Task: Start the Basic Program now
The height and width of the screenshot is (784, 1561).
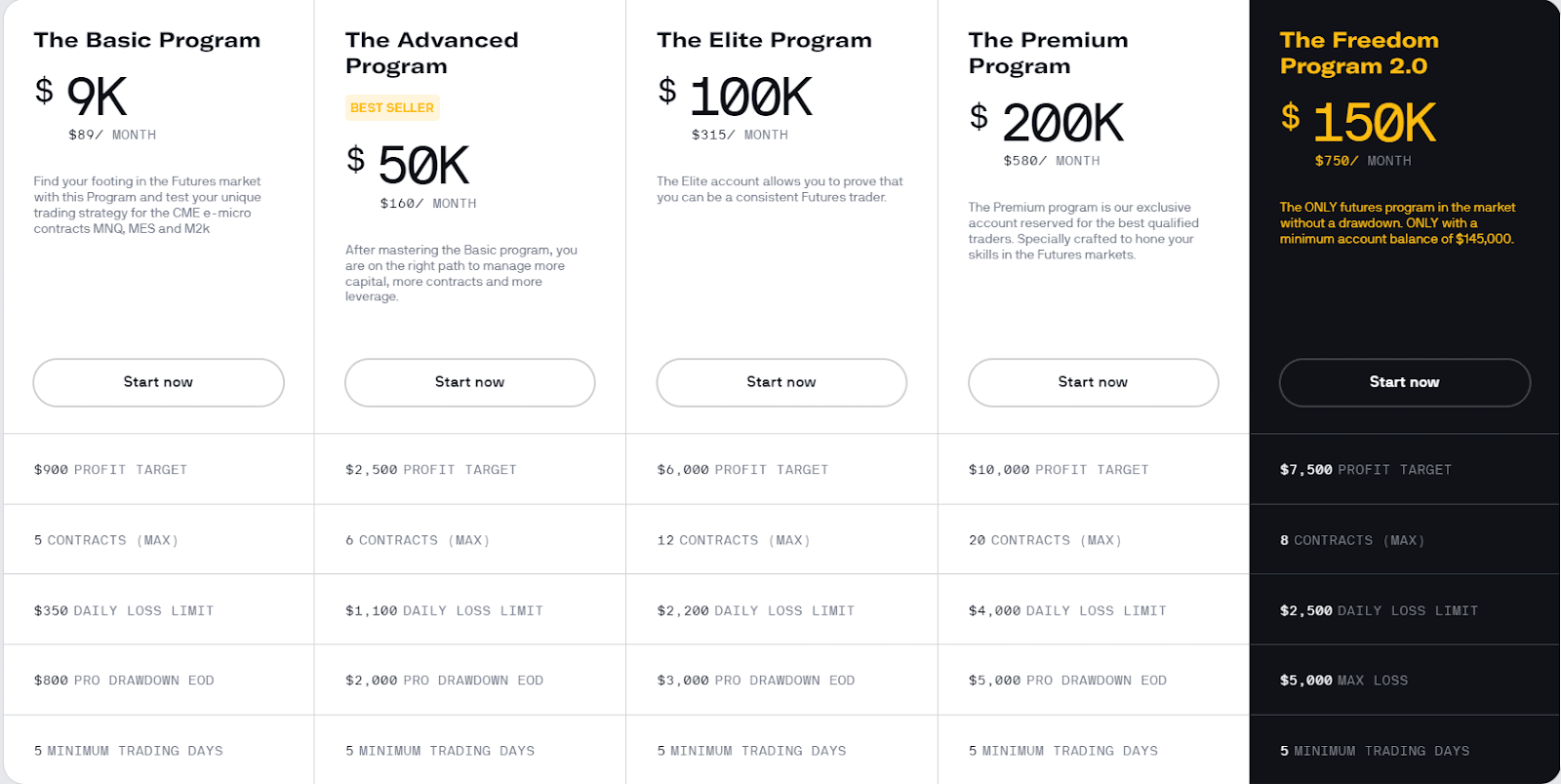Action: point(158,382)
